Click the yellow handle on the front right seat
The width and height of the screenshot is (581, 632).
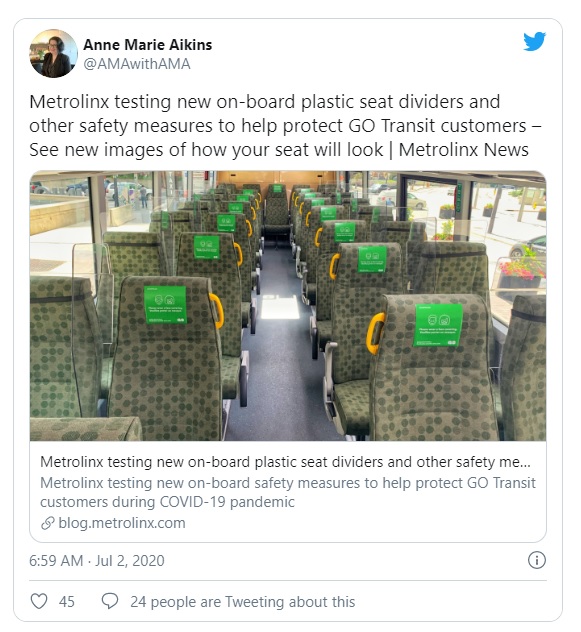pyautogui.click(x=375, y=333)
